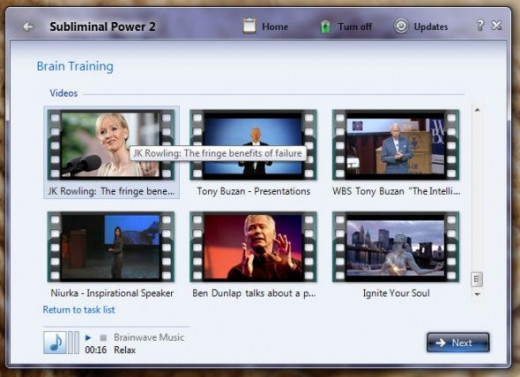Open Tony Buzan Presentations video thumbnail
The height and width of the screenshot is (377, 520).
click(x=253, y=145)
